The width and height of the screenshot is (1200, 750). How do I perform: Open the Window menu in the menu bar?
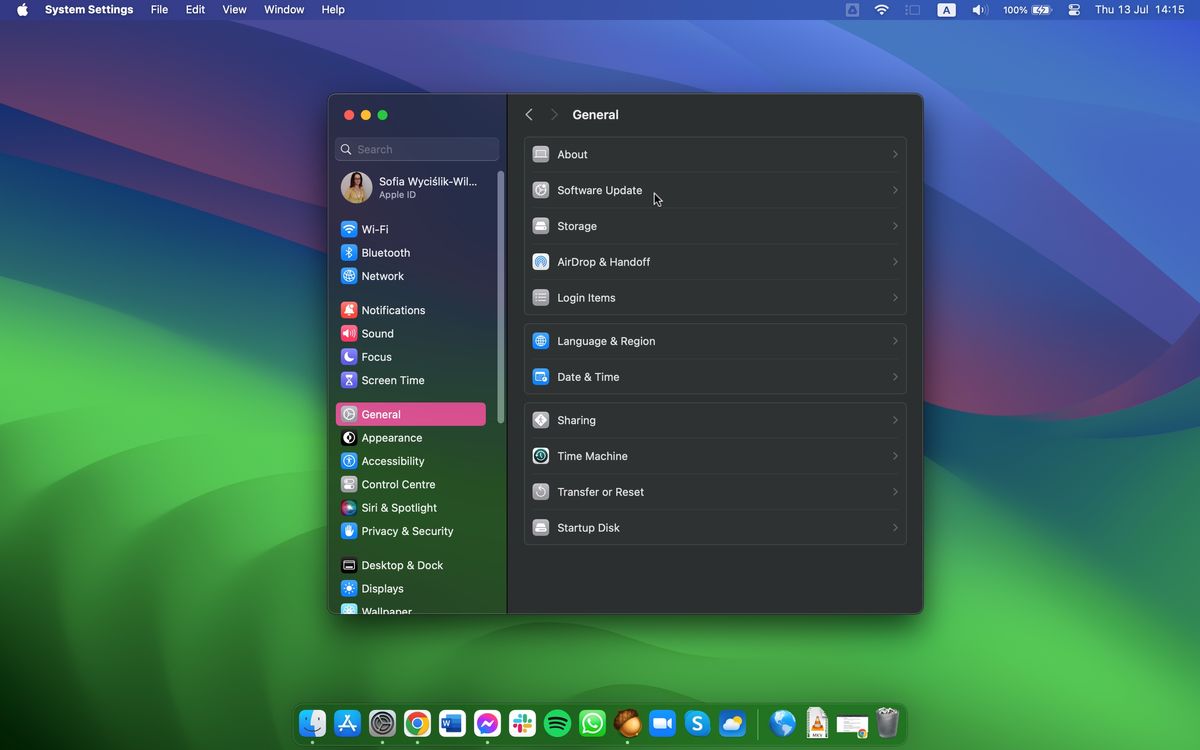point(283,9)
